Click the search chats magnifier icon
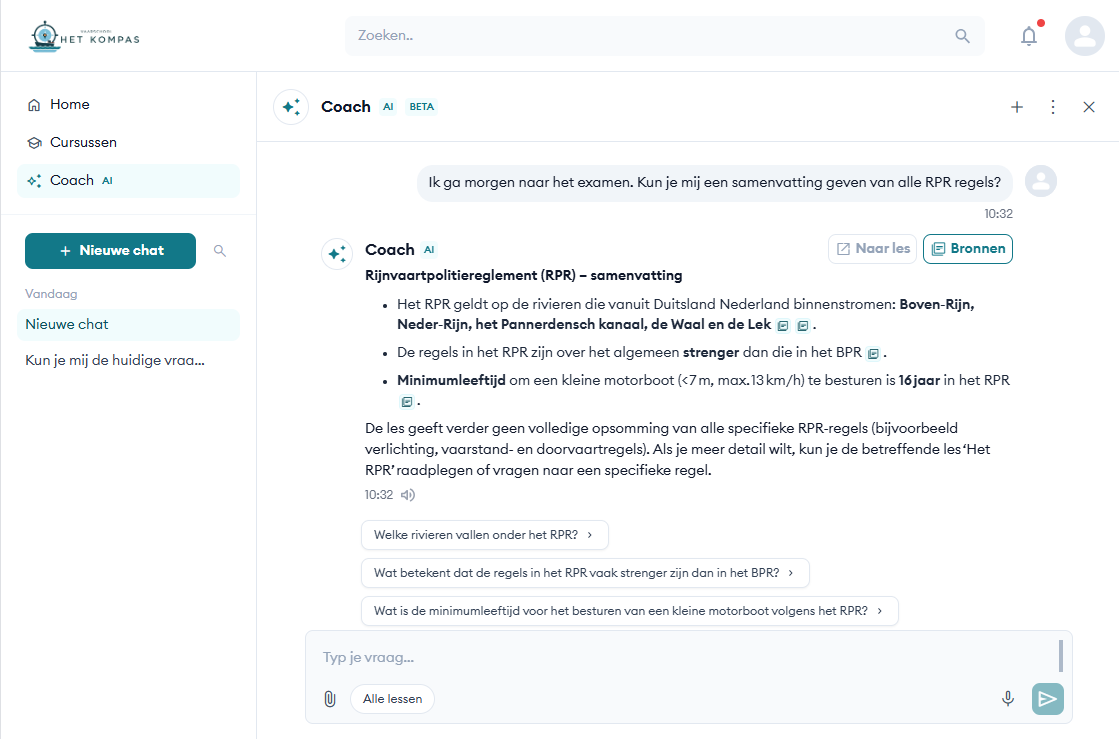The height and width of the screenshot is (739, 1119). [x=220, y=251]
